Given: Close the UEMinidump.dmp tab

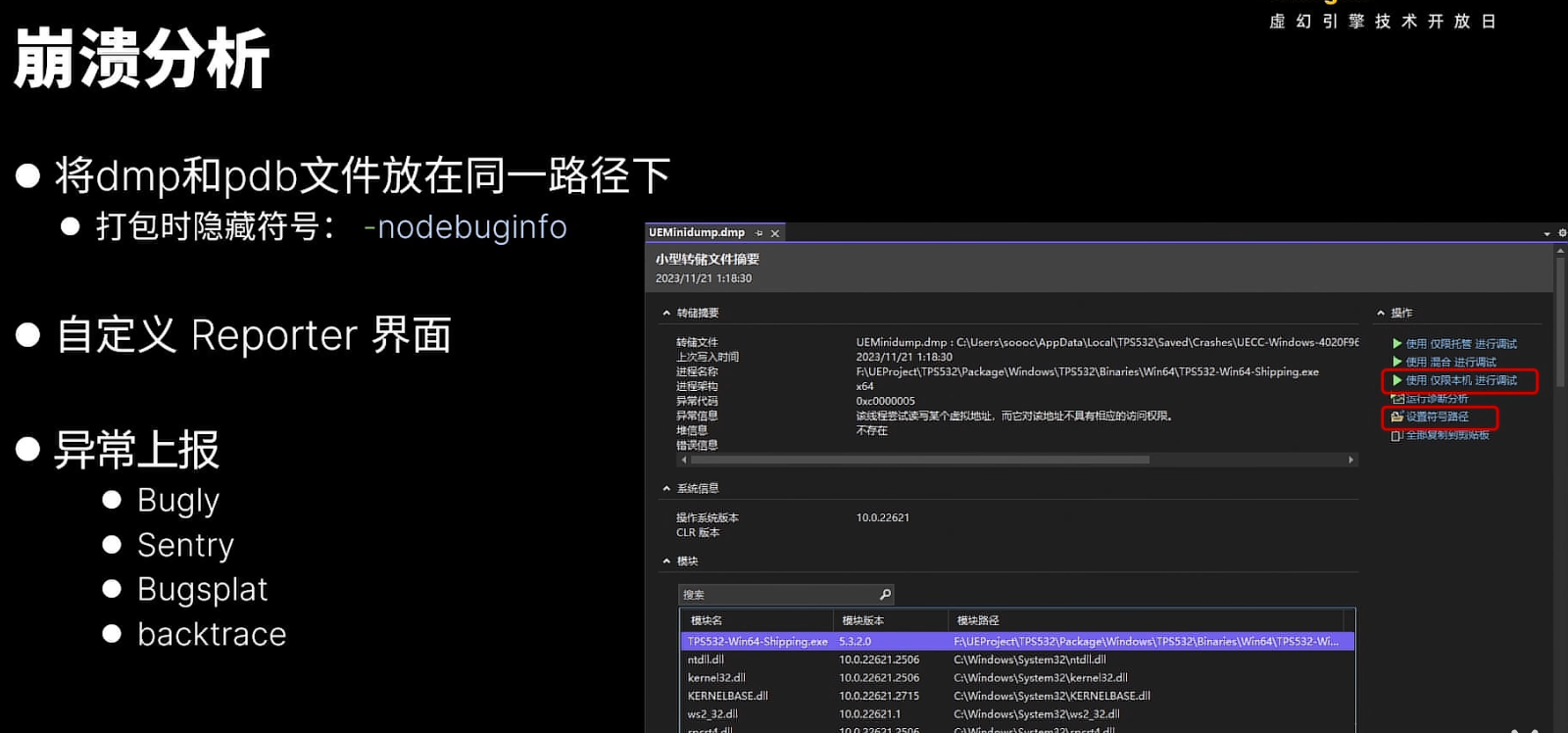Looking at the screenshot, I should 775,233.
